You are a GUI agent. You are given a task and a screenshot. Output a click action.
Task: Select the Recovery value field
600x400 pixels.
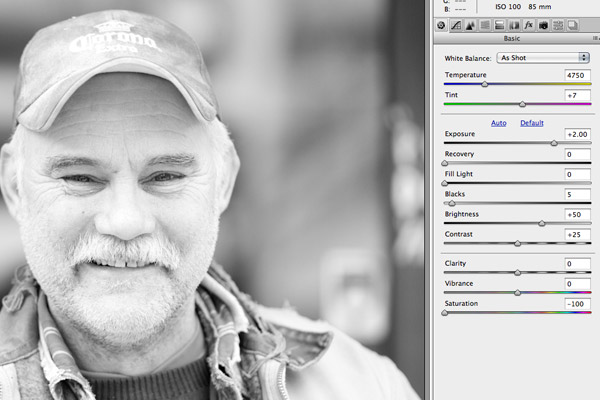pyautogui.click(x=577, y=154)
